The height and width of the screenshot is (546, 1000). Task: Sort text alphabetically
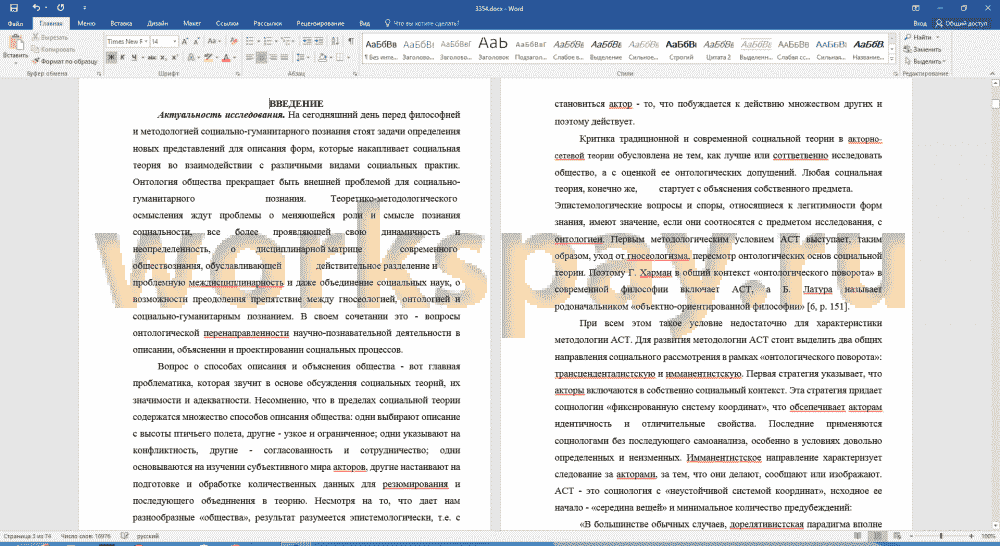pyautogui.click(x=336, y=41)
